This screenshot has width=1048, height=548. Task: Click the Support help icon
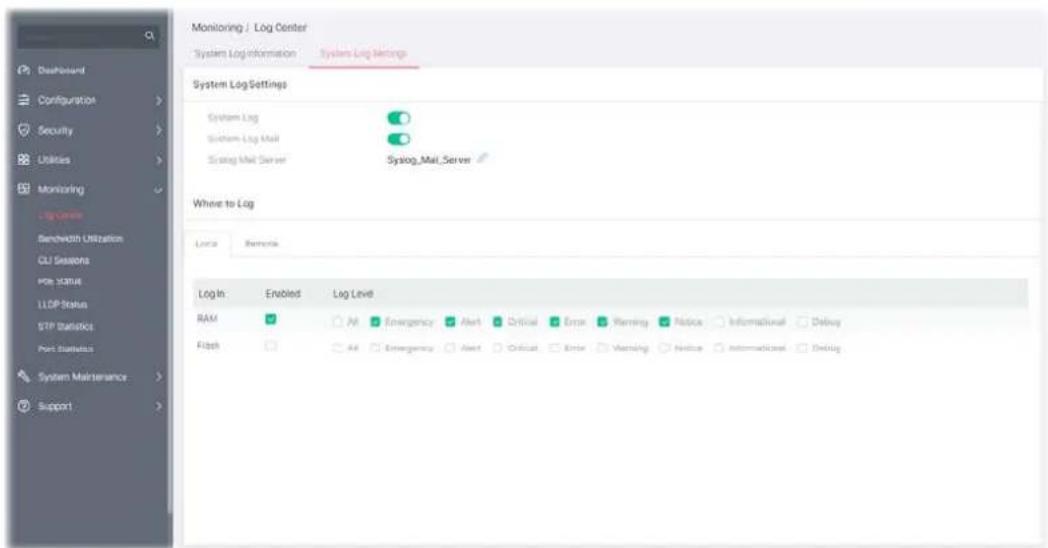[24, 406]
